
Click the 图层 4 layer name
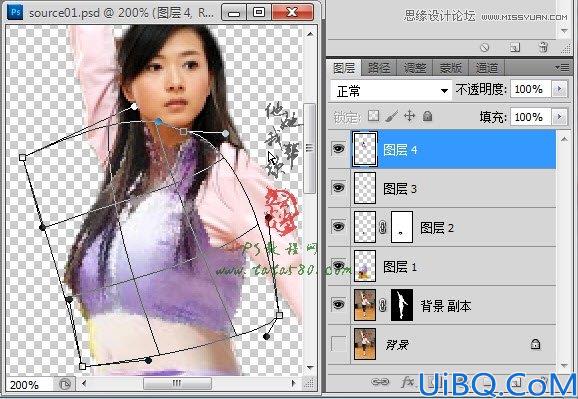[x=400, y=150]
